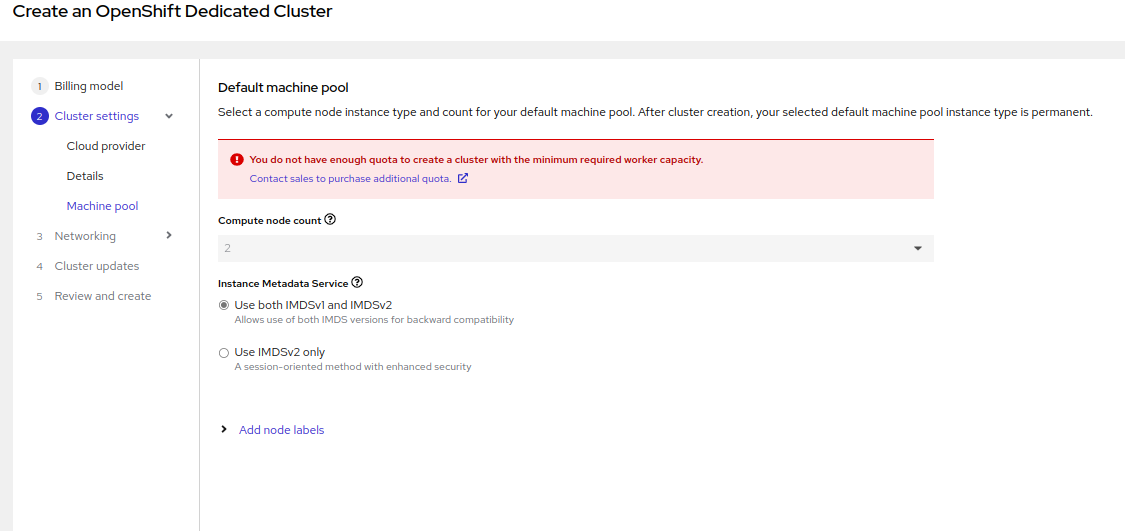Open the Cloud provider sub-step
This screenshot has width=1125, height=531.
106,146
